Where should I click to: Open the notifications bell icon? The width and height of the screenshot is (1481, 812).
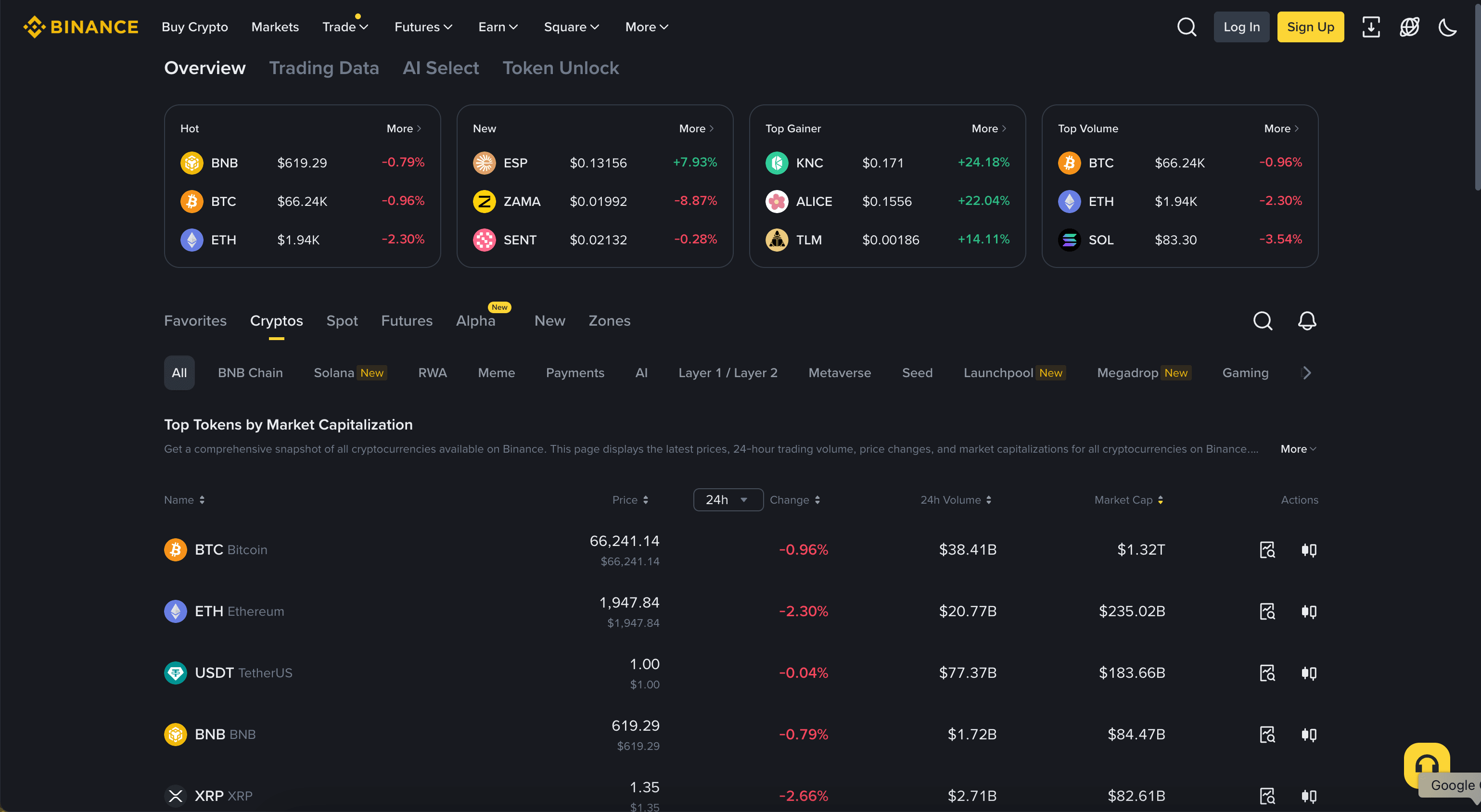1307,321
